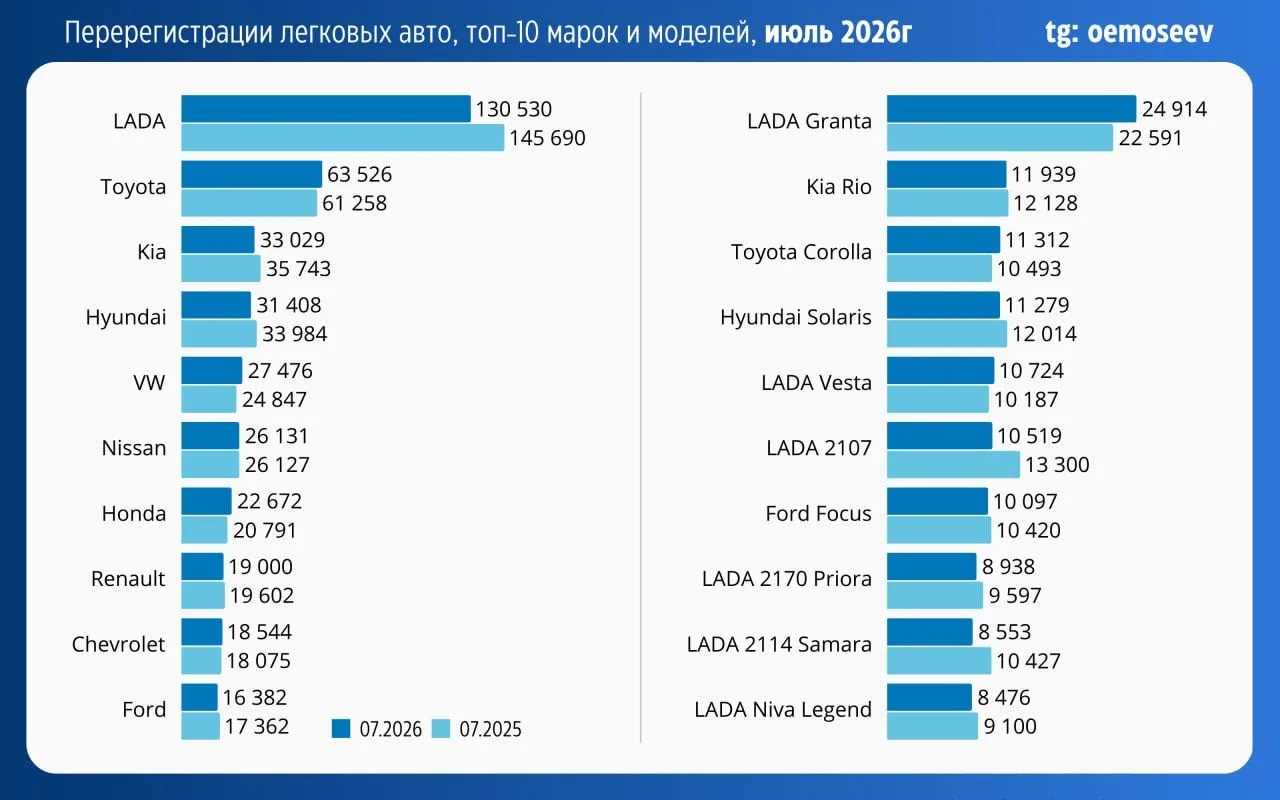
Task: Select the Ford Focus value "10 097"
Action: click(x=1025, y=501)
